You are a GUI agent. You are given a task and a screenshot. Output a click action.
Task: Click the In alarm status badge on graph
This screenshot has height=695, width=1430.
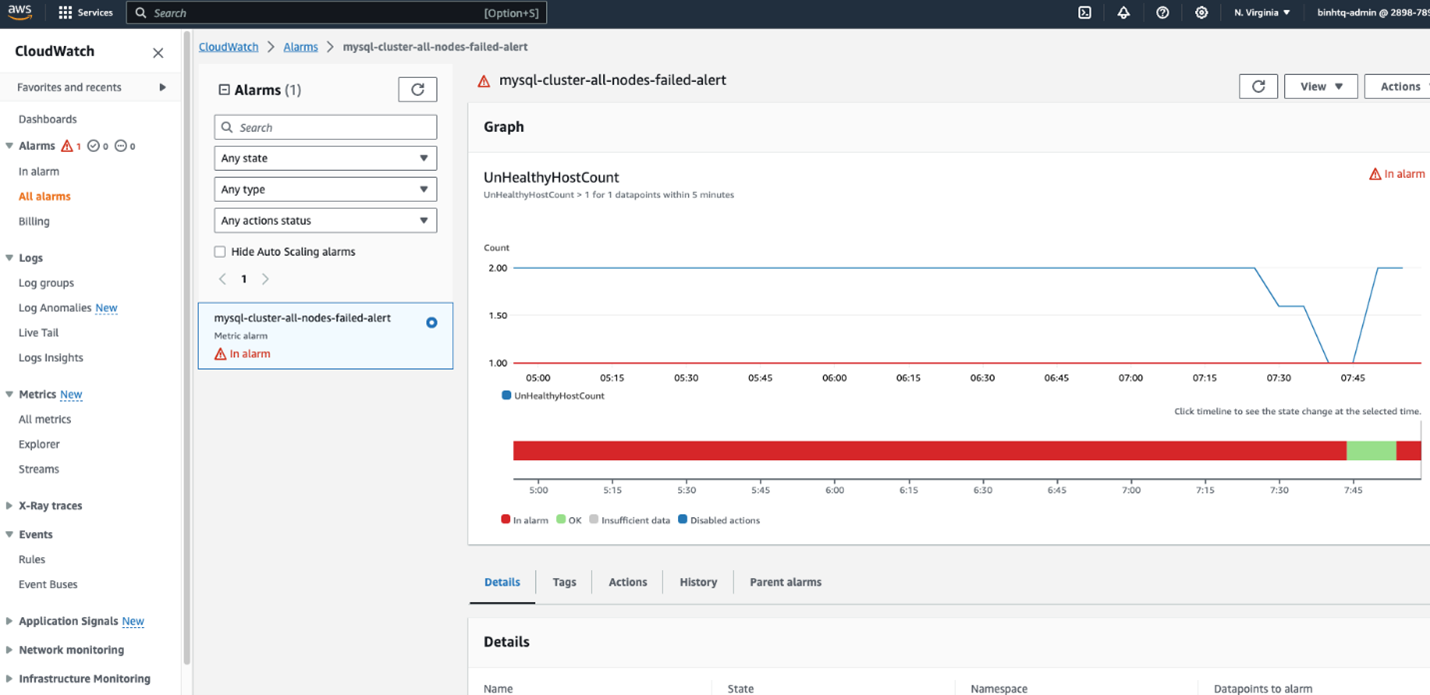click(x=1396, y=174)
